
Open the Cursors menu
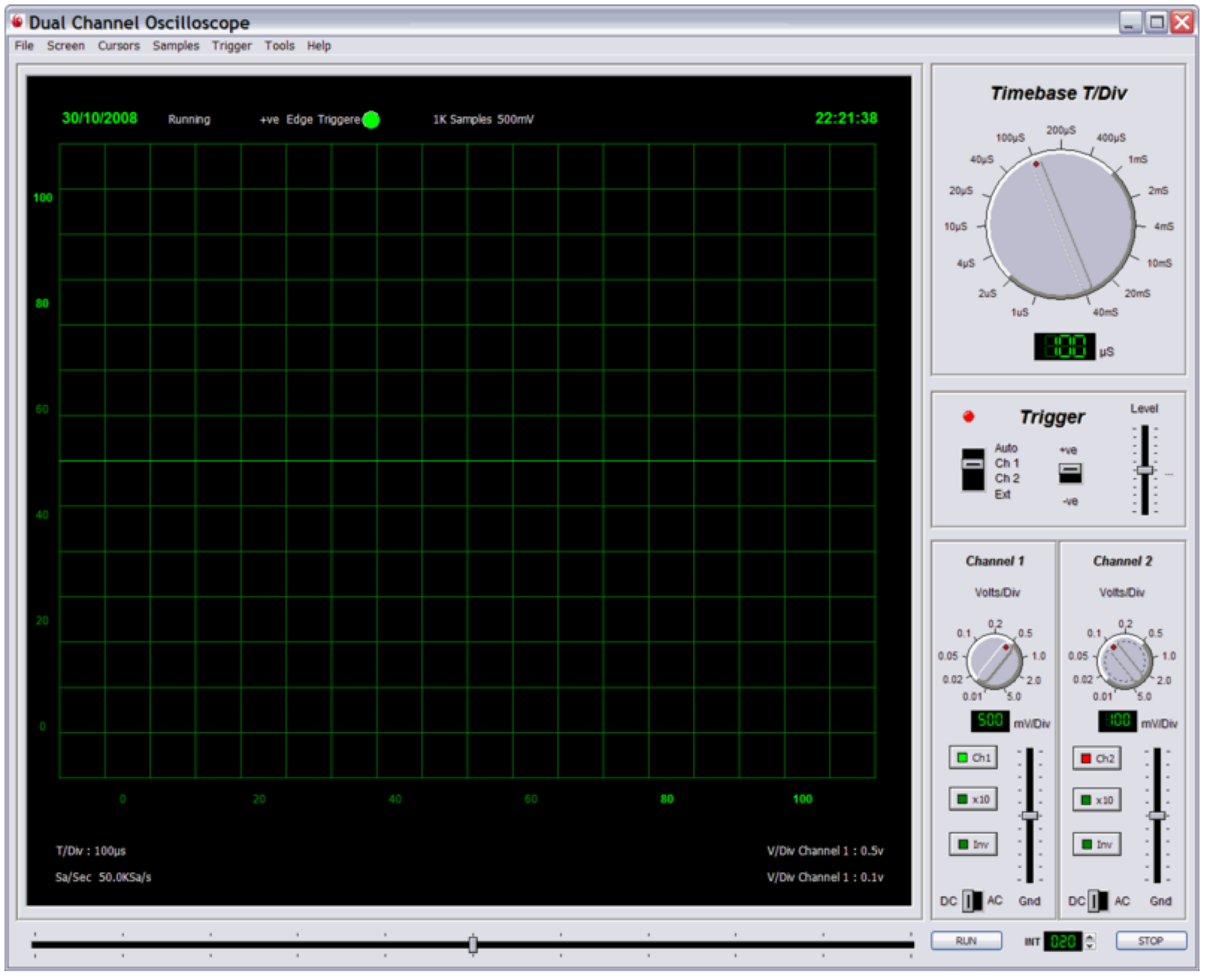point(118,46)
